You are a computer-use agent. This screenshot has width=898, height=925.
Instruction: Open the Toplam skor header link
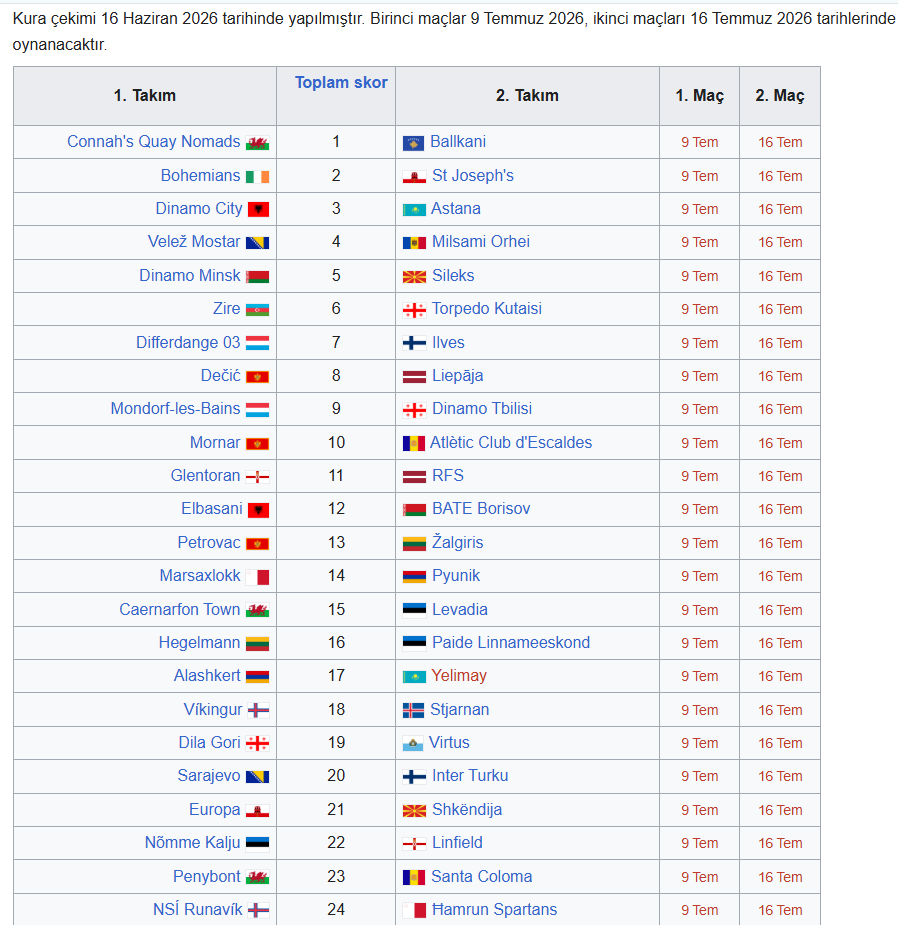[341, 83]
